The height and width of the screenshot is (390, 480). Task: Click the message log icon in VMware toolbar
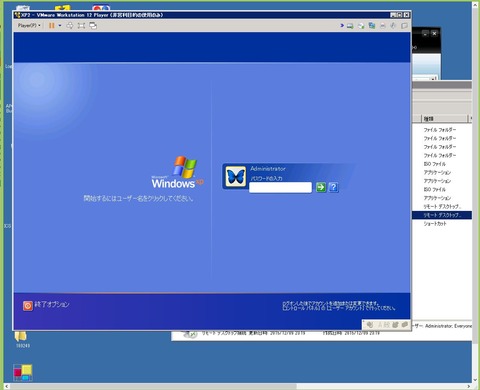(404, 26)
